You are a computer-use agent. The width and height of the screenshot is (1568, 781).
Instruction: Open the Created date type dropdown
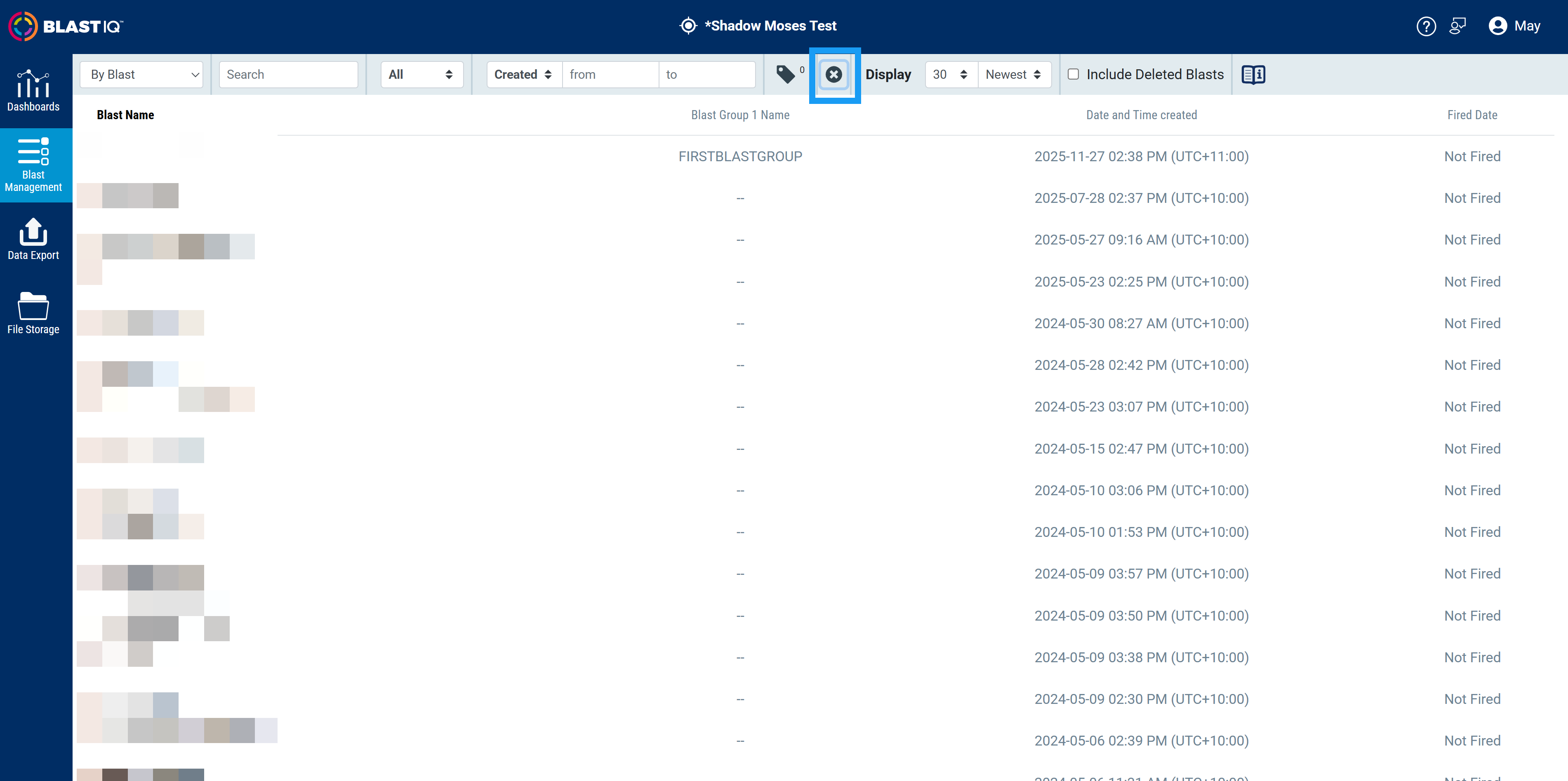pos(524,74)
